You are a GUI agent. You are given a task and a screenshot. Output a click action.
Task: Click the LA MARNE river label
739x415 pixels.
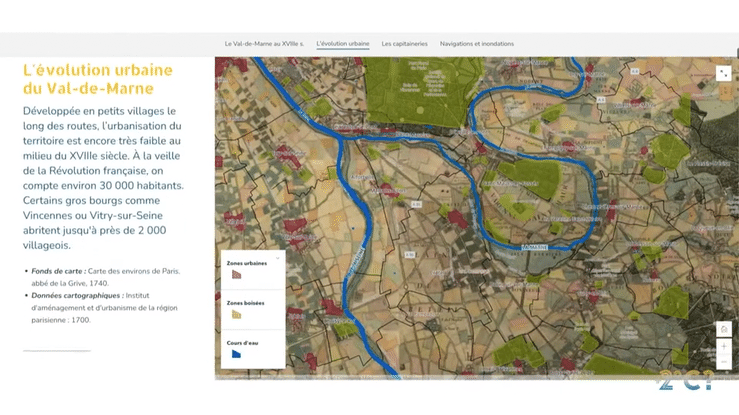pyautogui.click(x=535, y=247)
